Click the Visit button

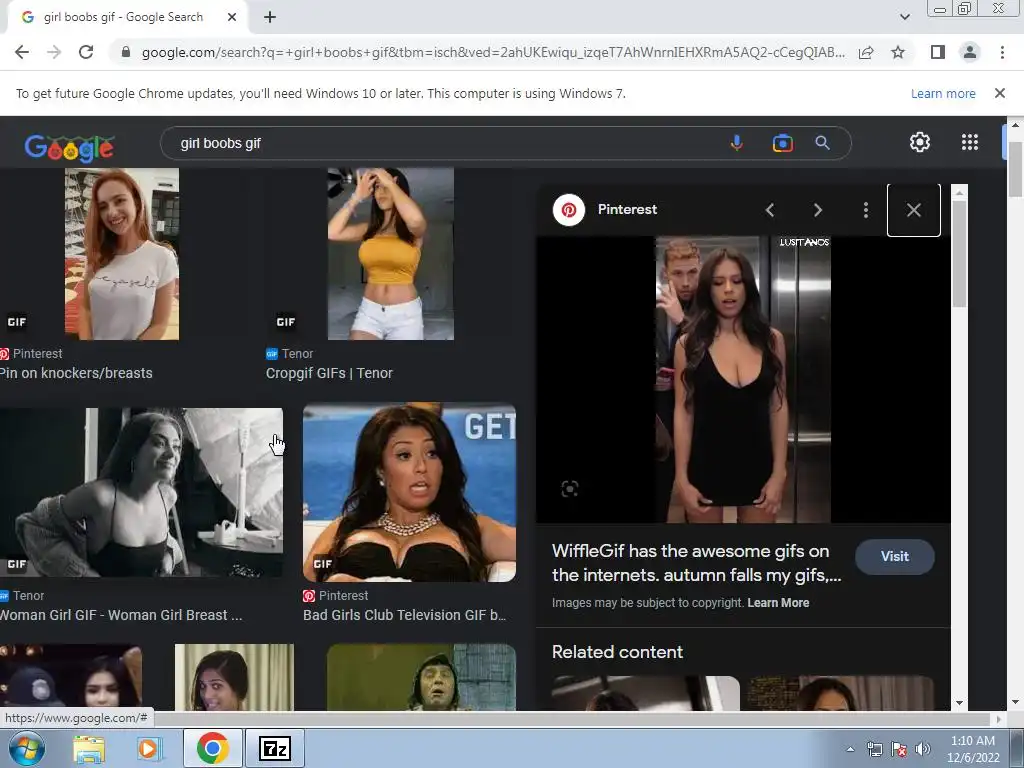pyautogui.click(x=895, y=556)
